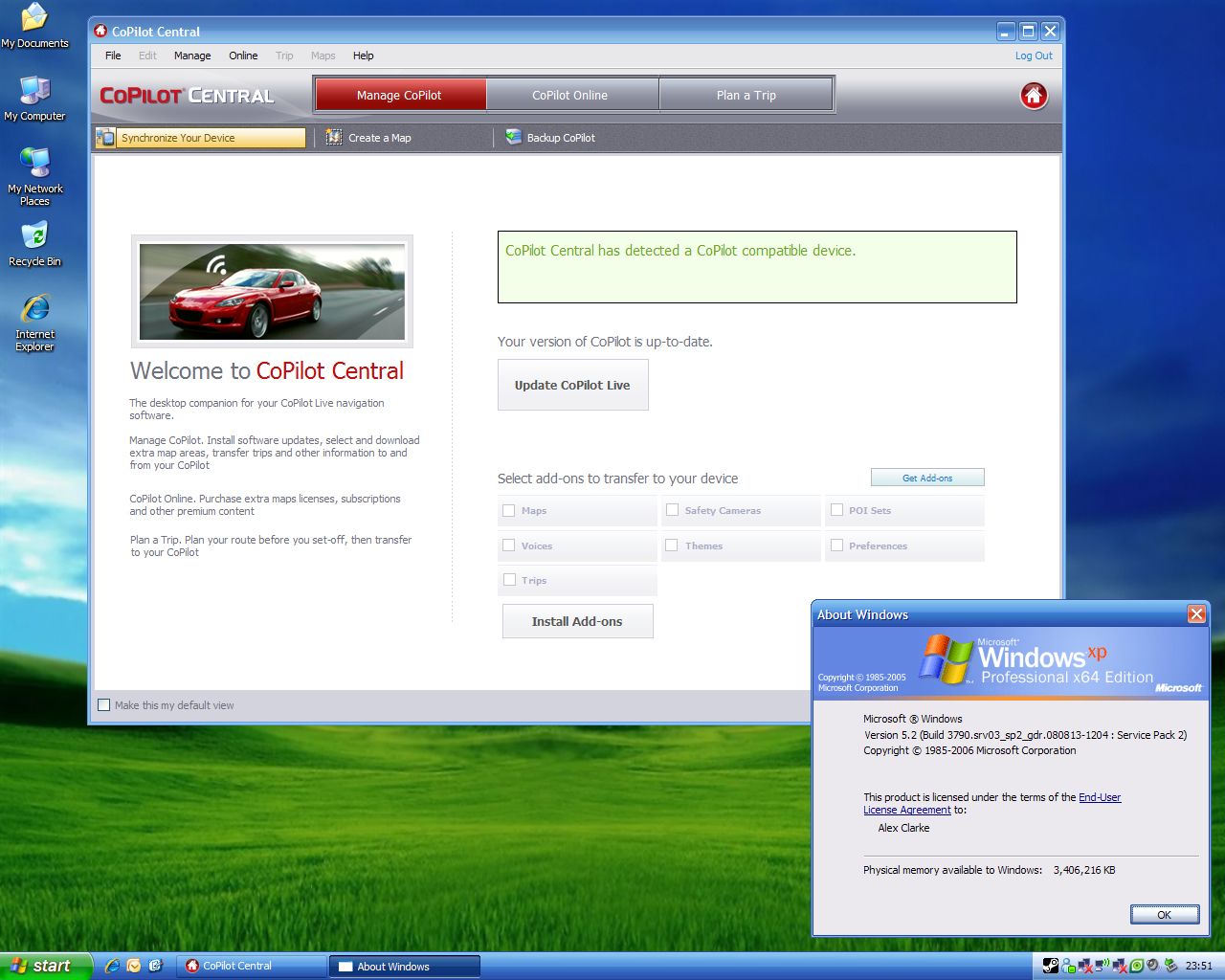
Task: Launch the Backup CoPilot tool
Action: pyautogui.click(x=551, y=138)
